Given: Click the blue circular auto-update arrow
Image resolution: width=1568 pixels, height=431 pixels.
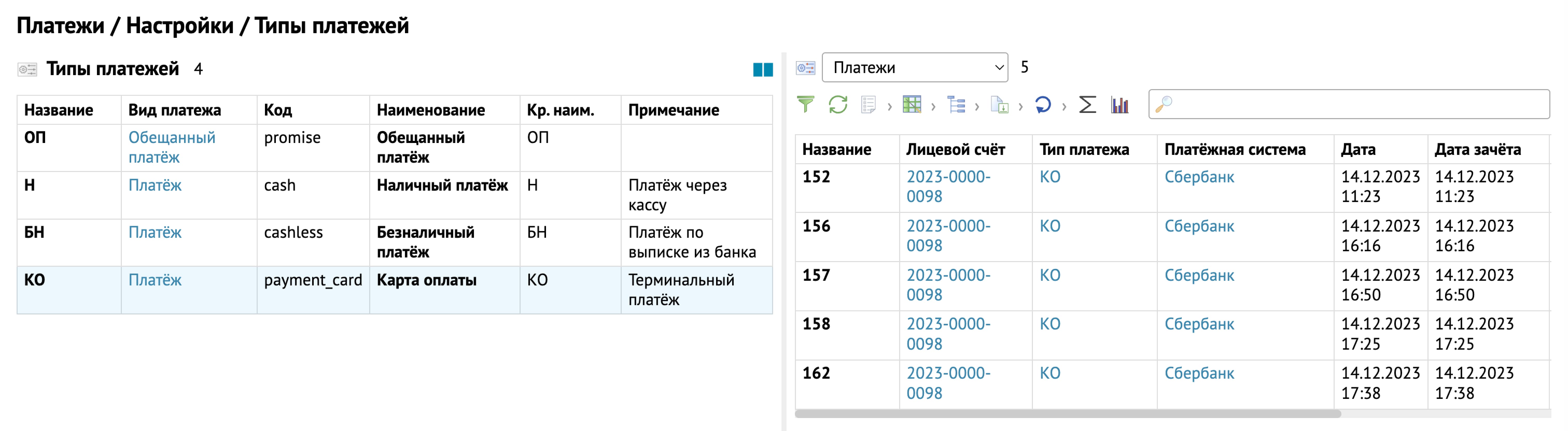Looking at the screenshot, I should 1043,105.
